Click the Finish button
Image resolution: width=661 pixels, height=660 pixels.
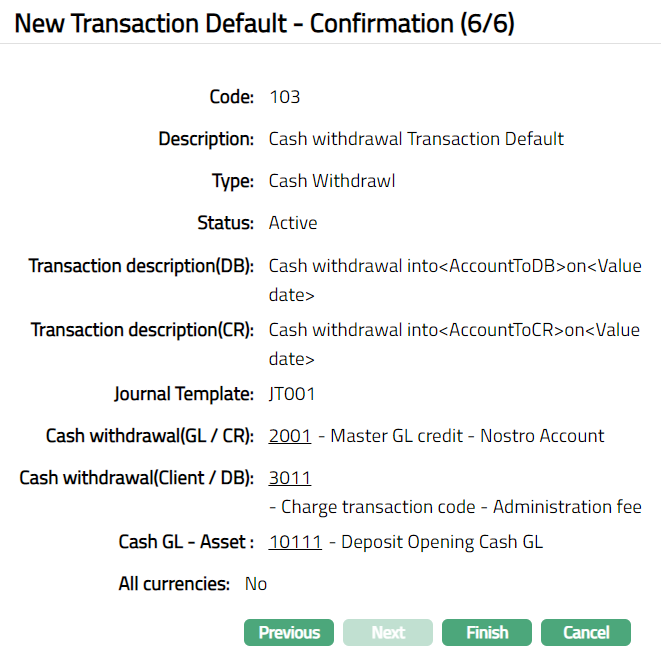click(x=487, y=632)
